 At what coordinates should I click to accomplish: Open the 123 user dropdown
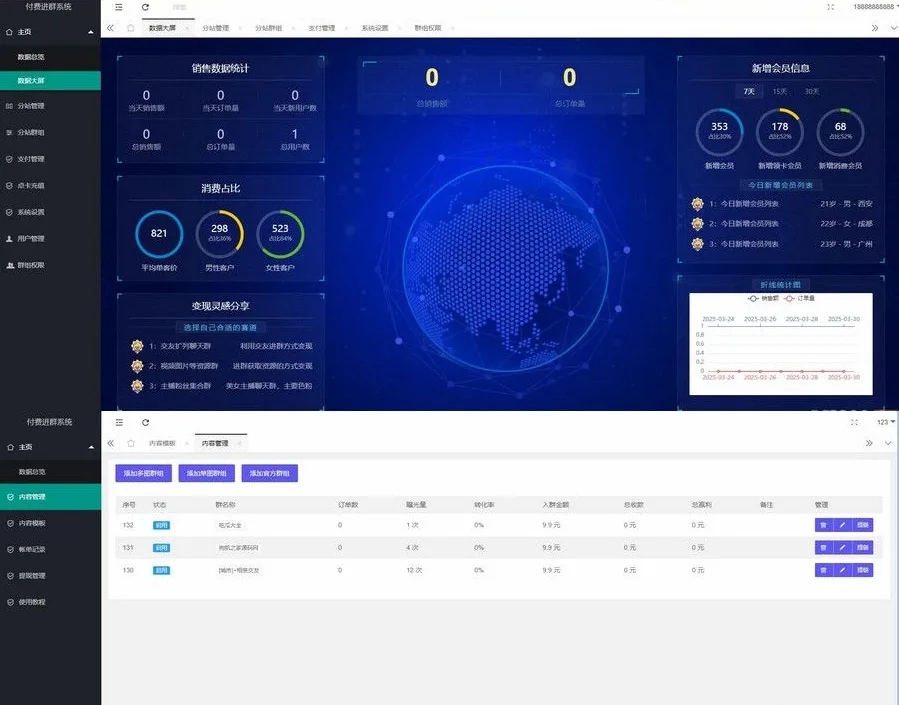point(884,422)
